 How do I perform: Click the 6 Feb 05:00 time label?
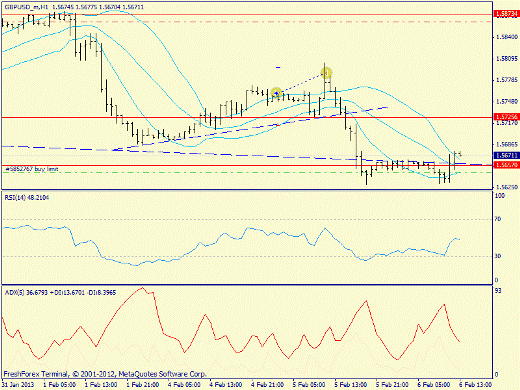434,384
